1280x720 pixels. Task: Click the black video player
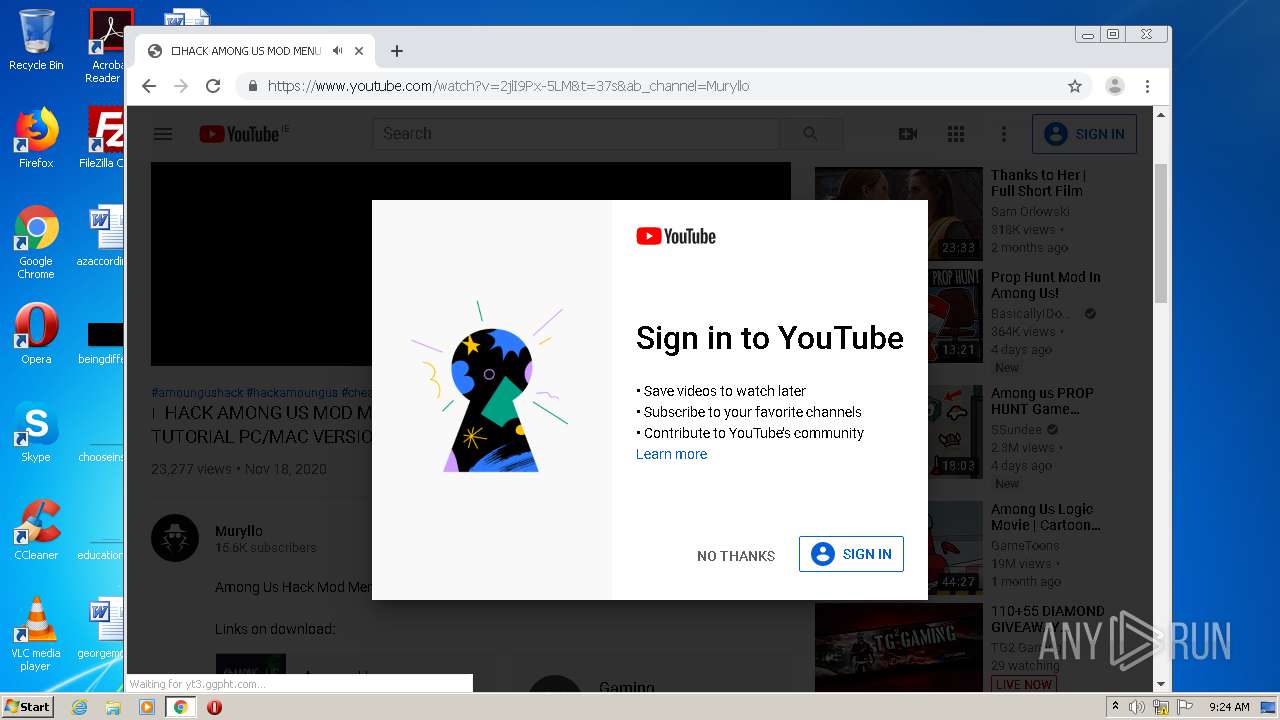[261, 264]
